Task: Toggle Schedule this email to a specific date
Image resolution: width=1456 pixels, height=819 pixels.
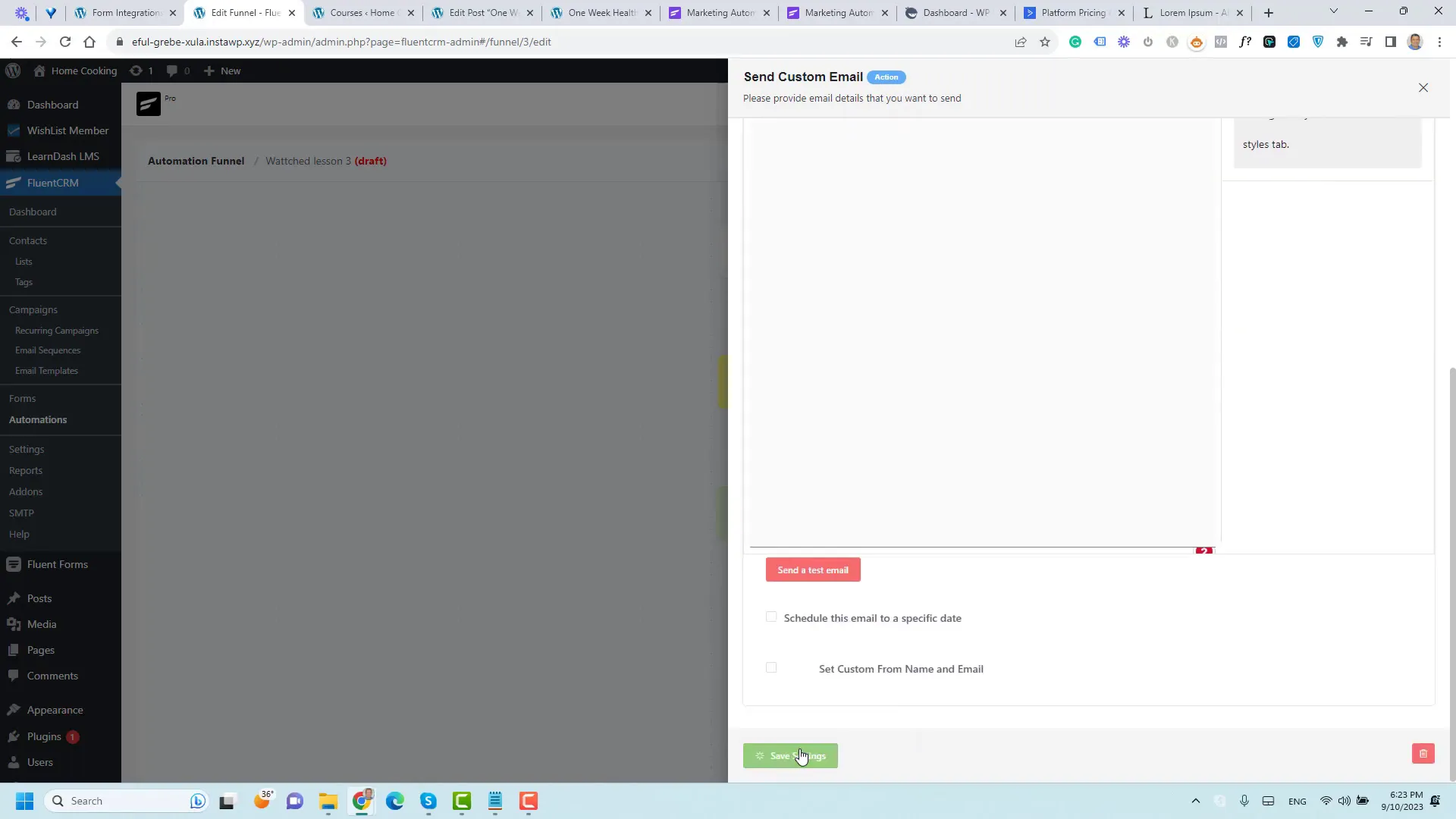Action: click(770, 616)
